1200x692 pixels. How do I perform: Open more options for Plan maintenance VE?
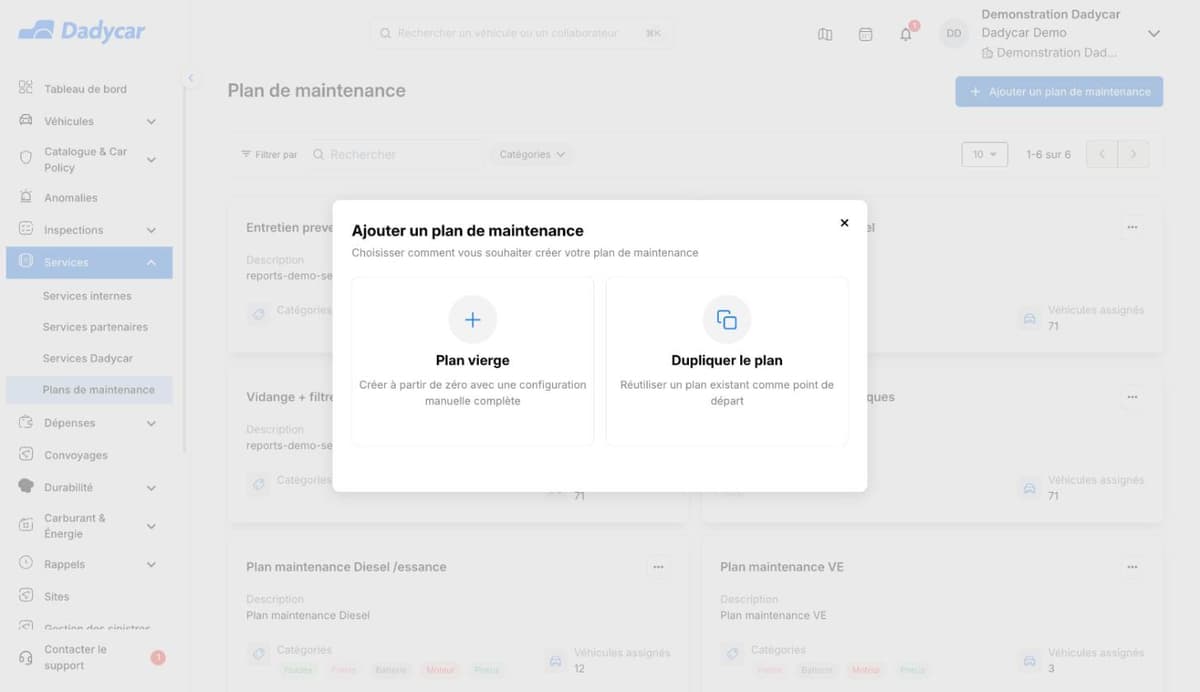tap(1132, 567)
